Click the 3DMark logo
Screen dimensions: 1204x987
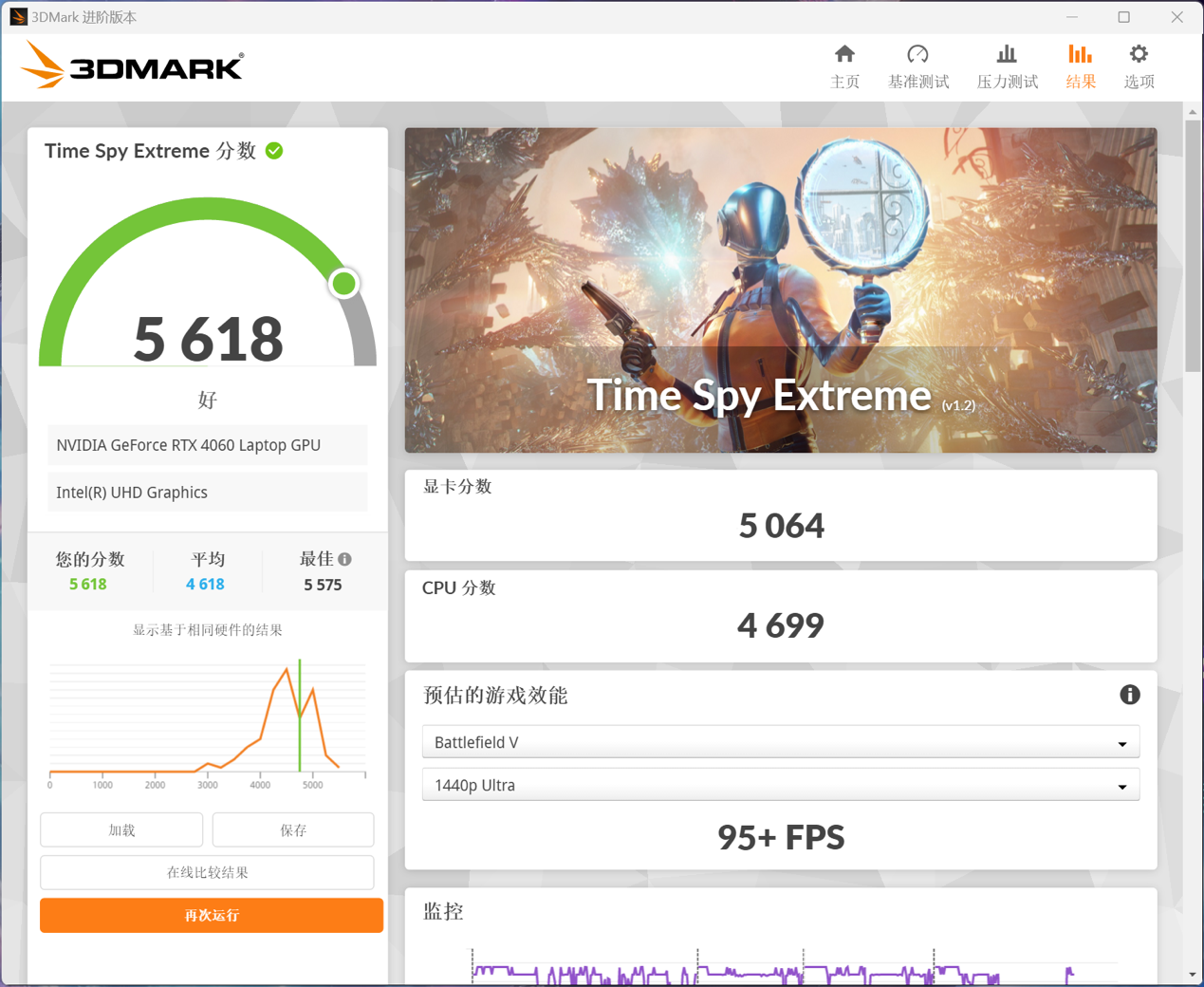[x=133, y=66]
